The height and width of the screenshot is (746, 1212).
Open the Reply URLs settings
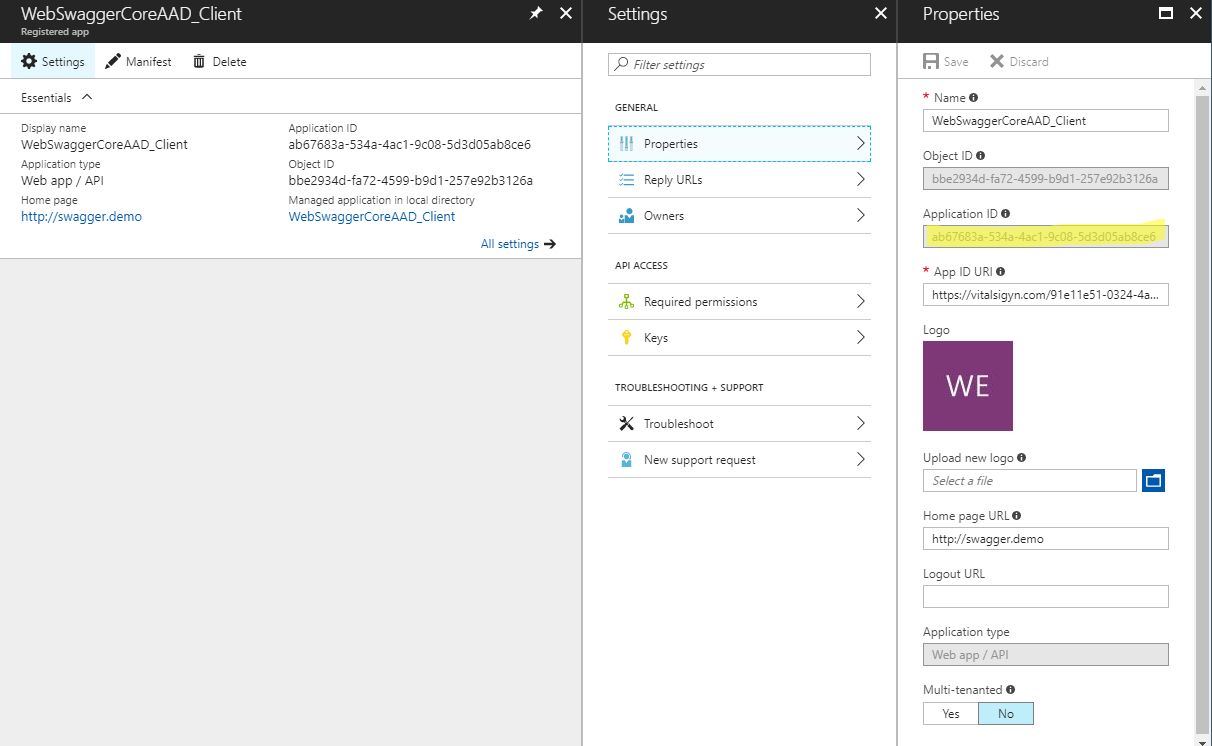coord(738,180)
